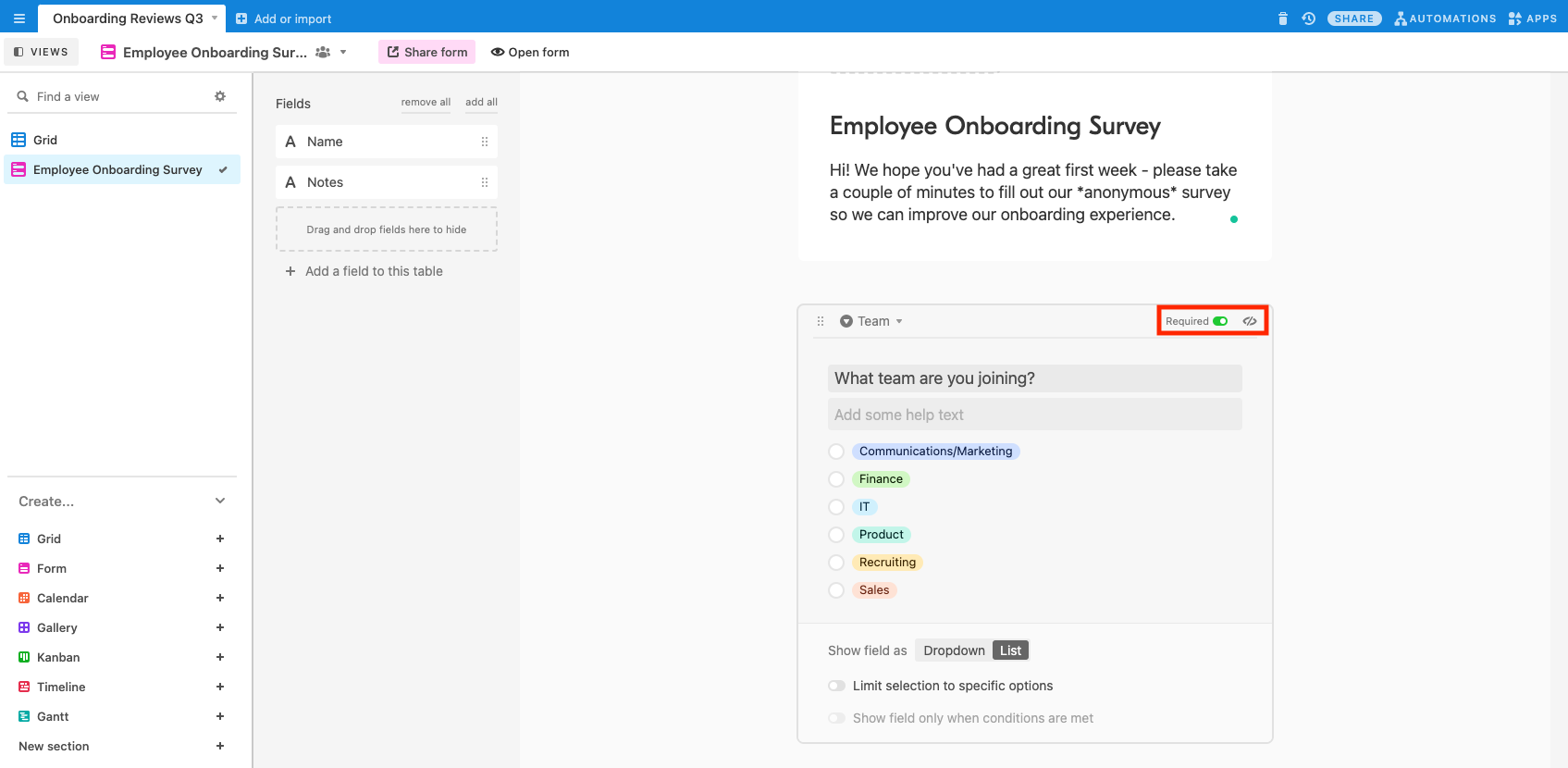Toggle the Views sidebar button

[x=41, y=52]
